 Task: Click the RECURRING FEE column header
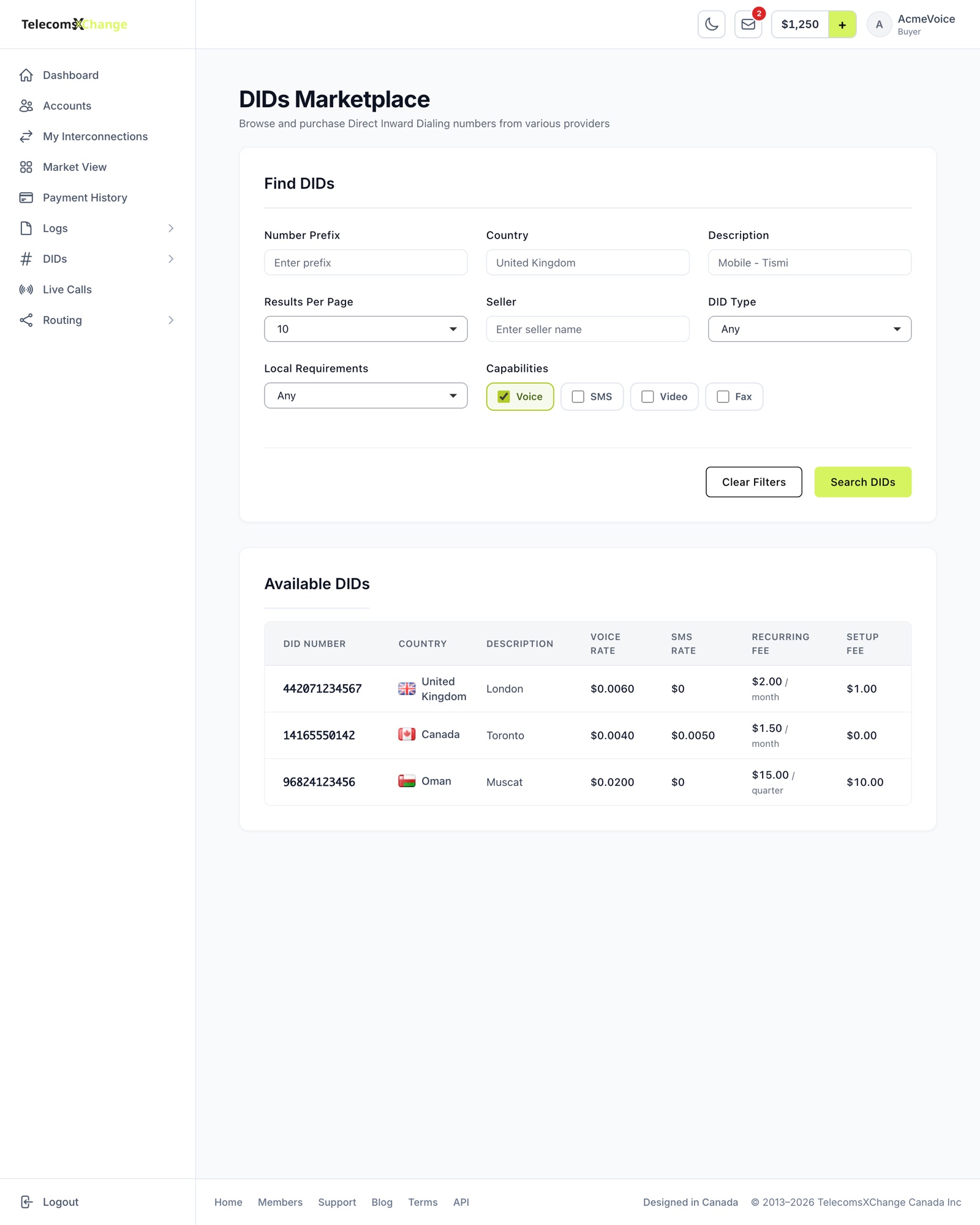pos(780,644)
